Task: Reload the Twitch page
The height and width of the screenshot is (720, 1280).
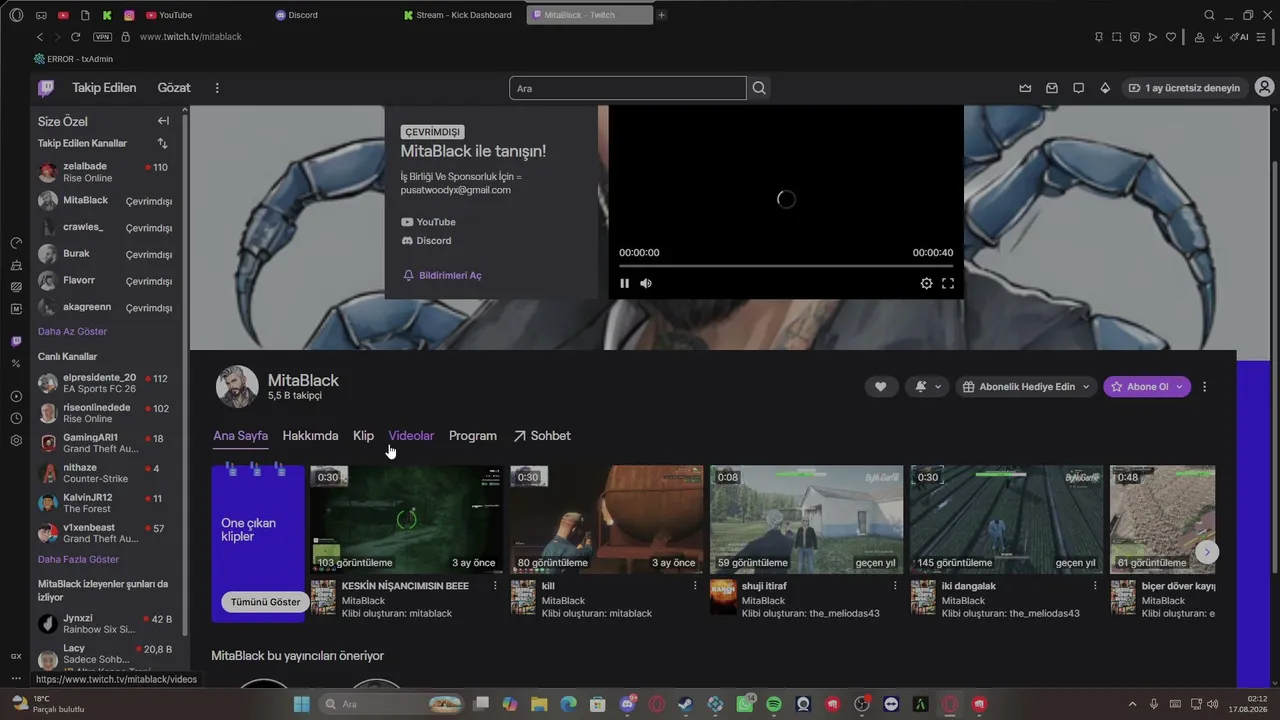Action: (x=75, y=37)
